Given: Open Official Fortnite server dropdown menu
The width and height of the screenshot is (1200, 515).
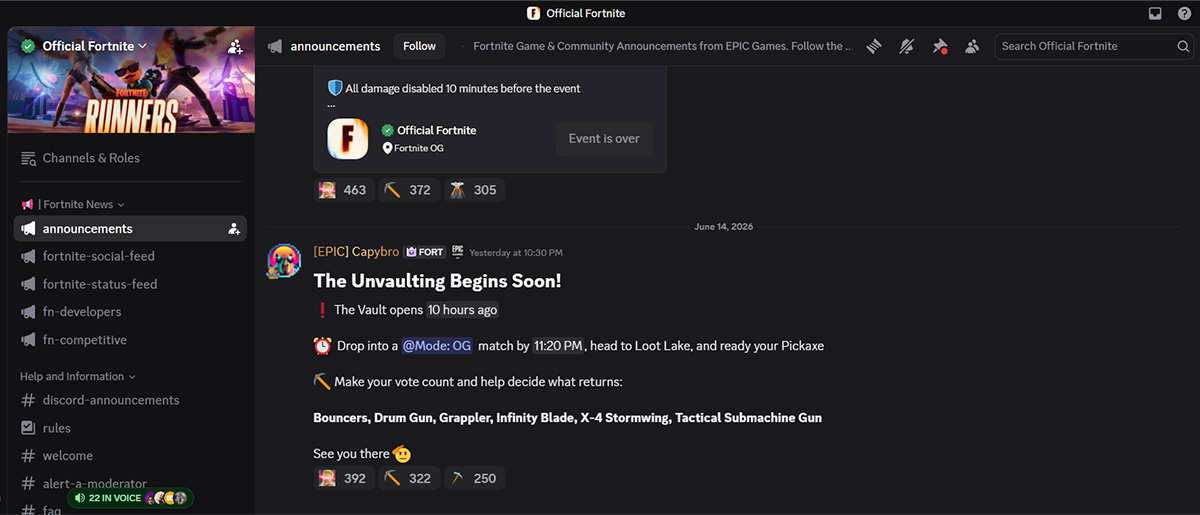Looking at the screenshot, I should (97, 46).
